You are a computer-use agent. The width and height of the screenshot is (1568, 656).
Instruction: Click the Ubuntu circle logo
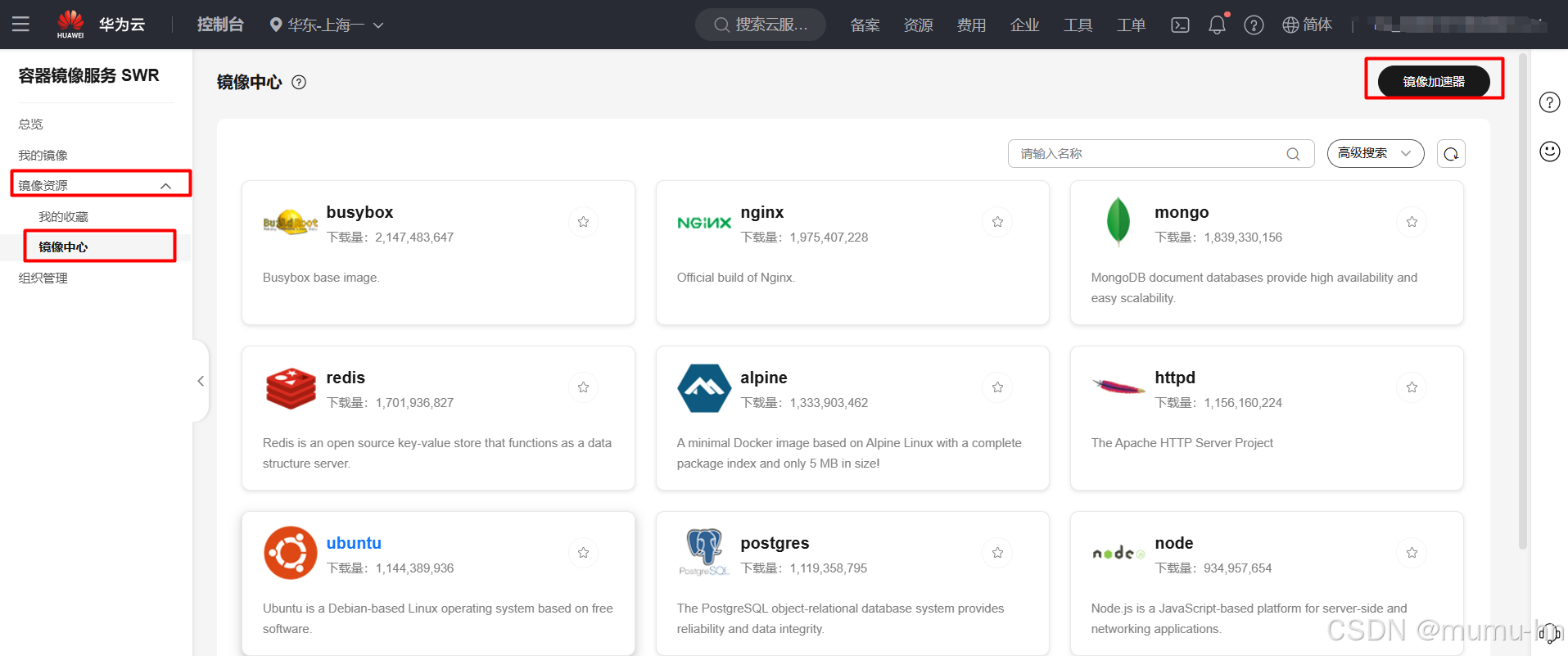coord(291,553)
